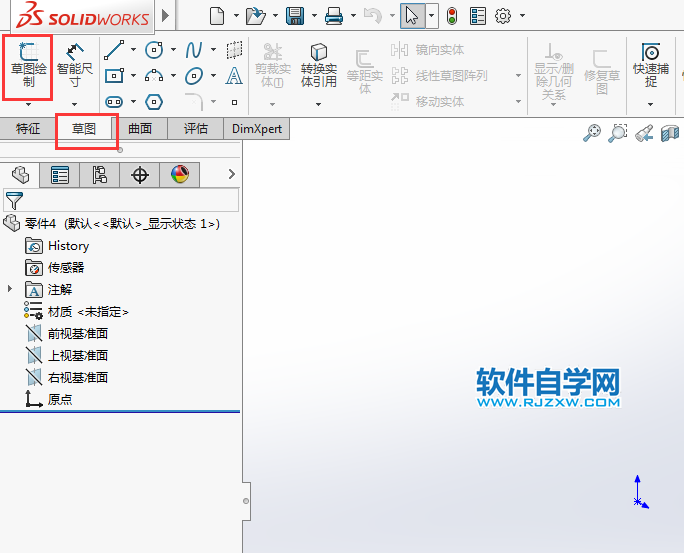Select the Ellipse sketch tool
Image resolution: width=684 pixels, height=553 pixels.
tap(194, 76)
